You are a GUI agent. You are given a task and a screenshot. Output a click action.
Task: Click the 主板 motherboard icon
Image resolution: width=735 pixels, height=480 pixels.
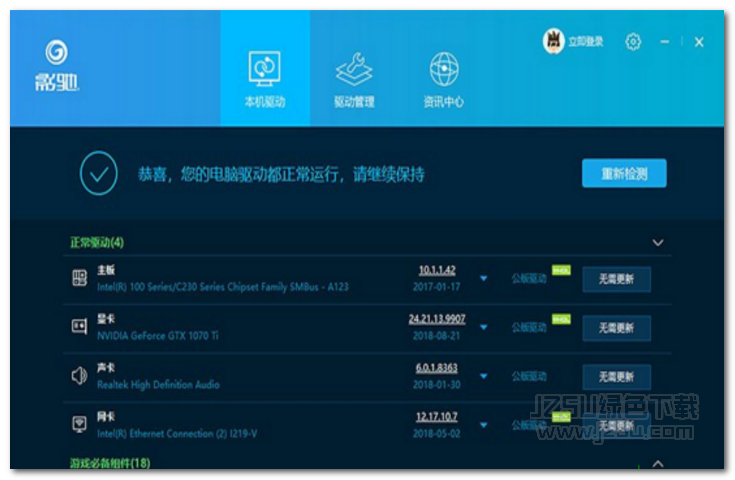click(79, 278)
